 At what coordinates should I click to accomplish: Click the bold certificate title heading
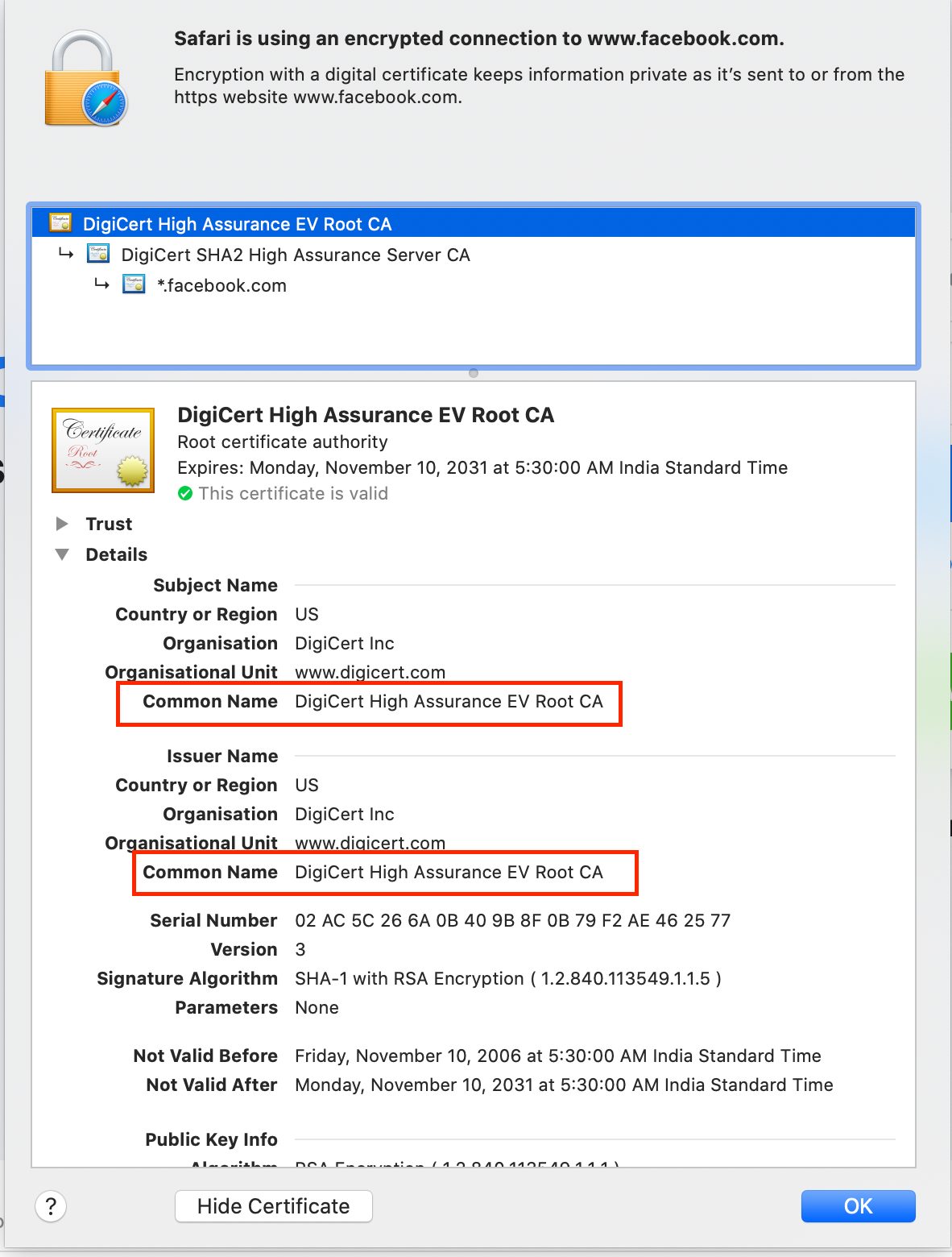(x=366, y=415)
